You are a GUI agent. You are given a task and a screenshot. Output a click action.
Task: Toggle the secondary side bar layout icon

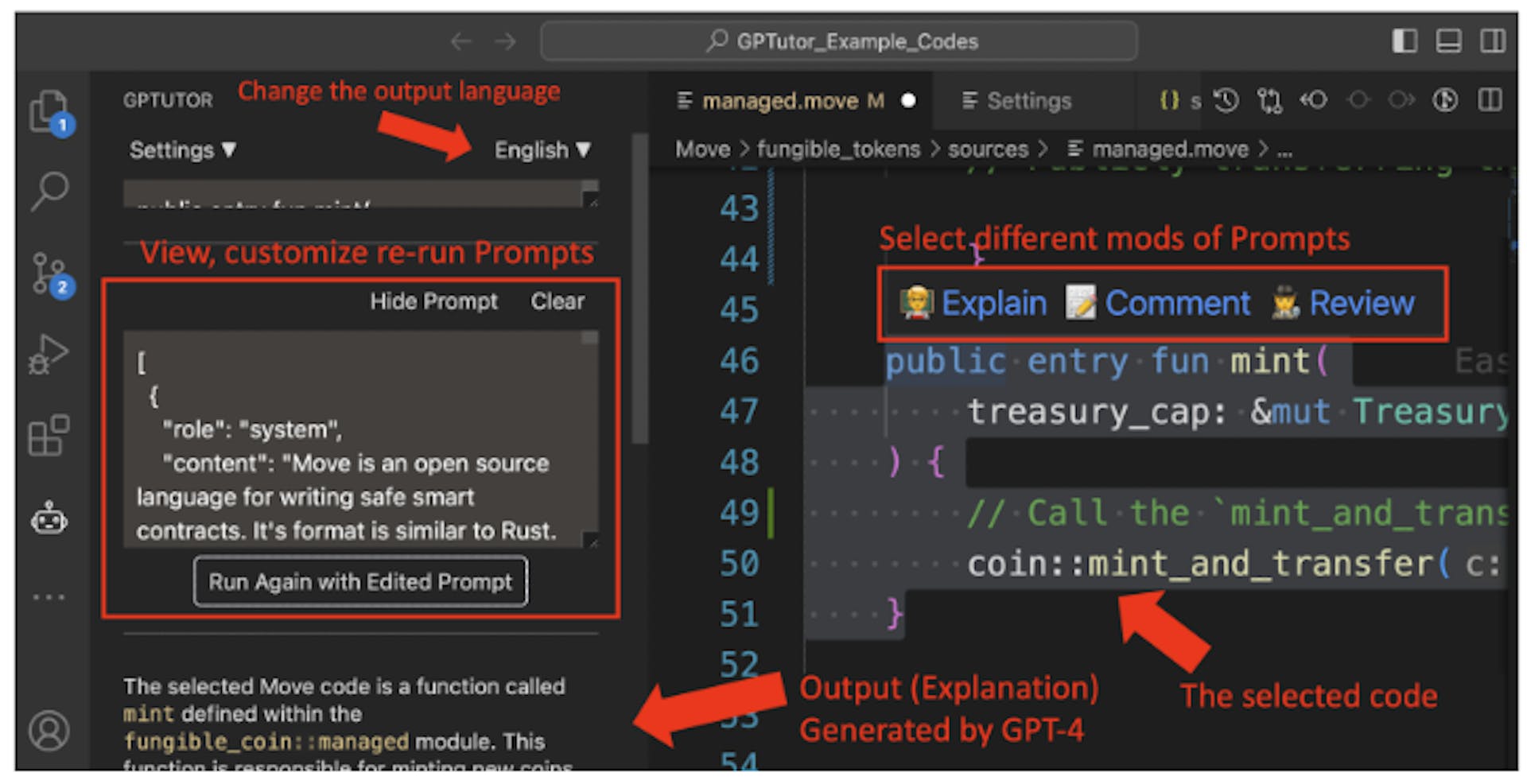pos(1492,41)
